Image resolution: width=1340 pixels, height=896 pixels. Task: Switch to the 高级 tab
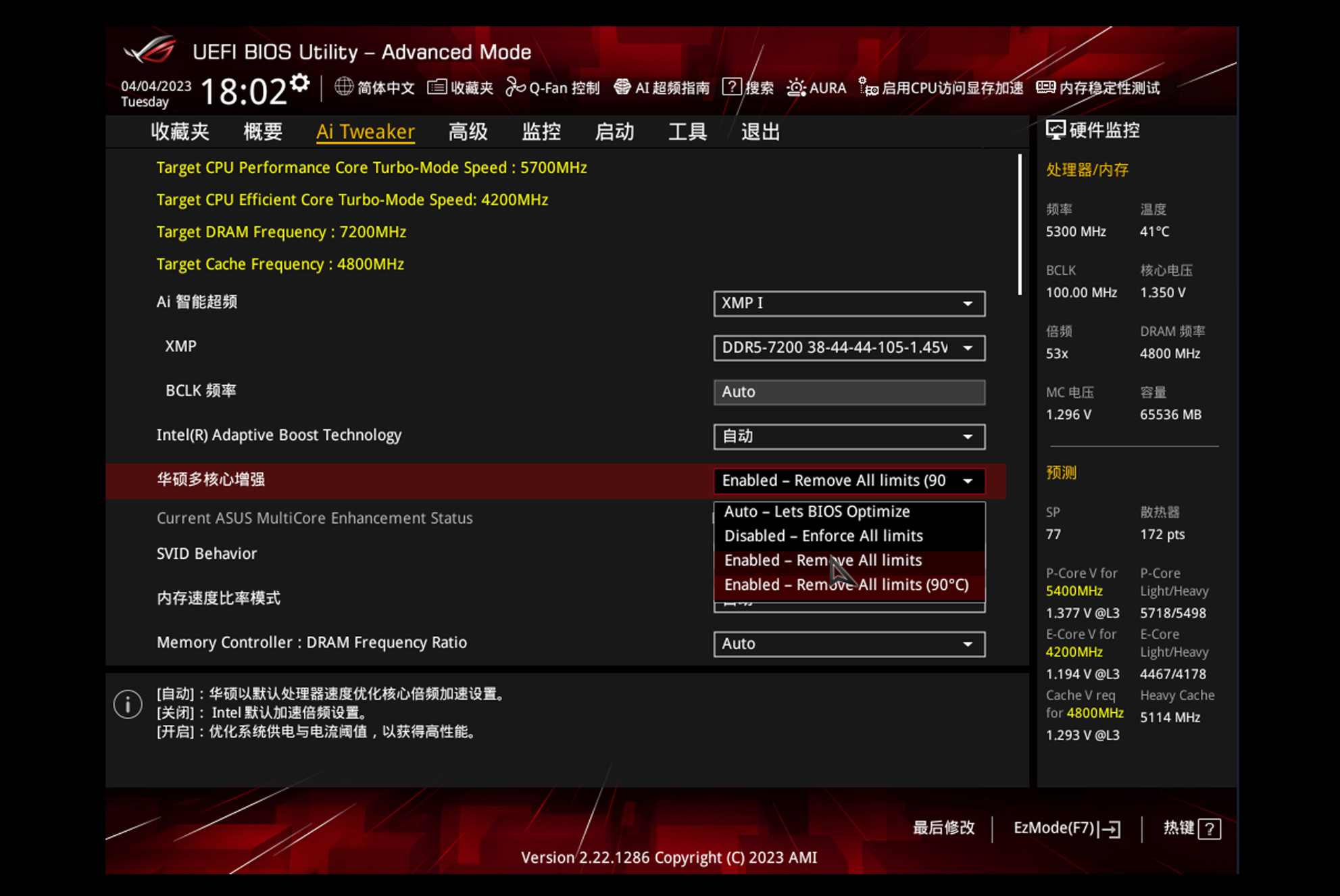(x=468, y=132)
